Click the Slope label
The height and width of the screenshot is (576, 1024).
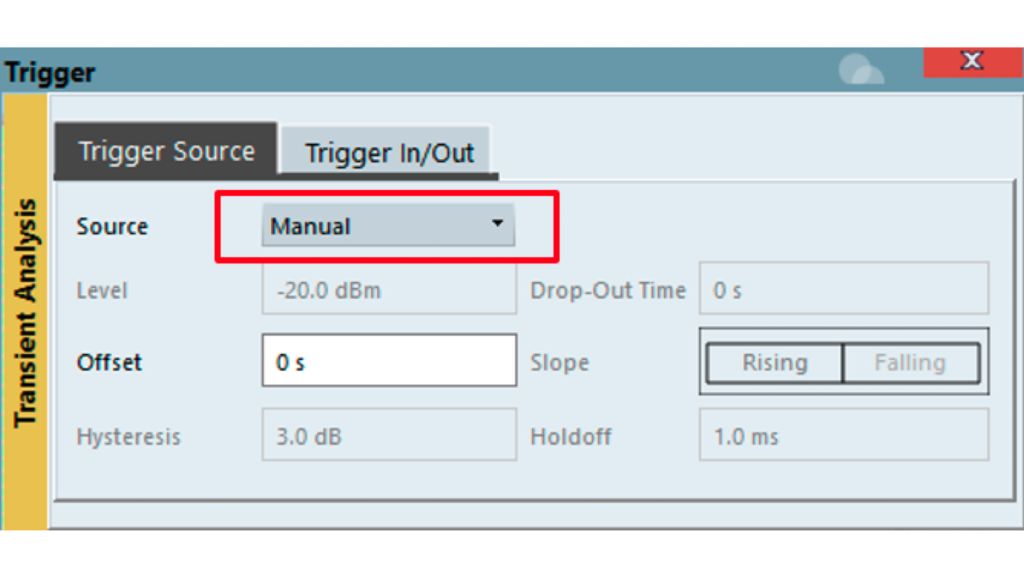(x=559, y=363)
